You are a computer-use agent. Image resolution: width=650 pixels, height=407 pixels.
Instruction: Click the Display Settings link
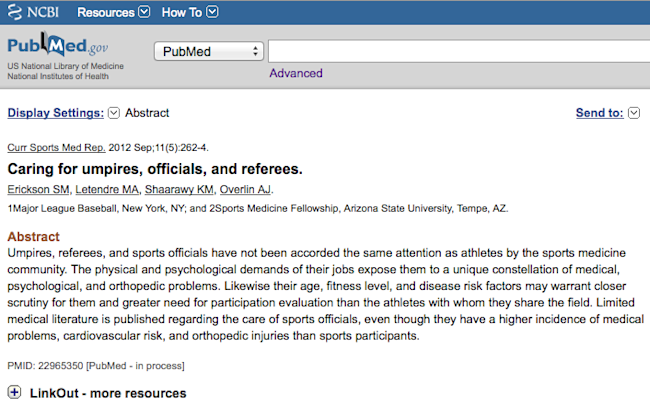56,113
